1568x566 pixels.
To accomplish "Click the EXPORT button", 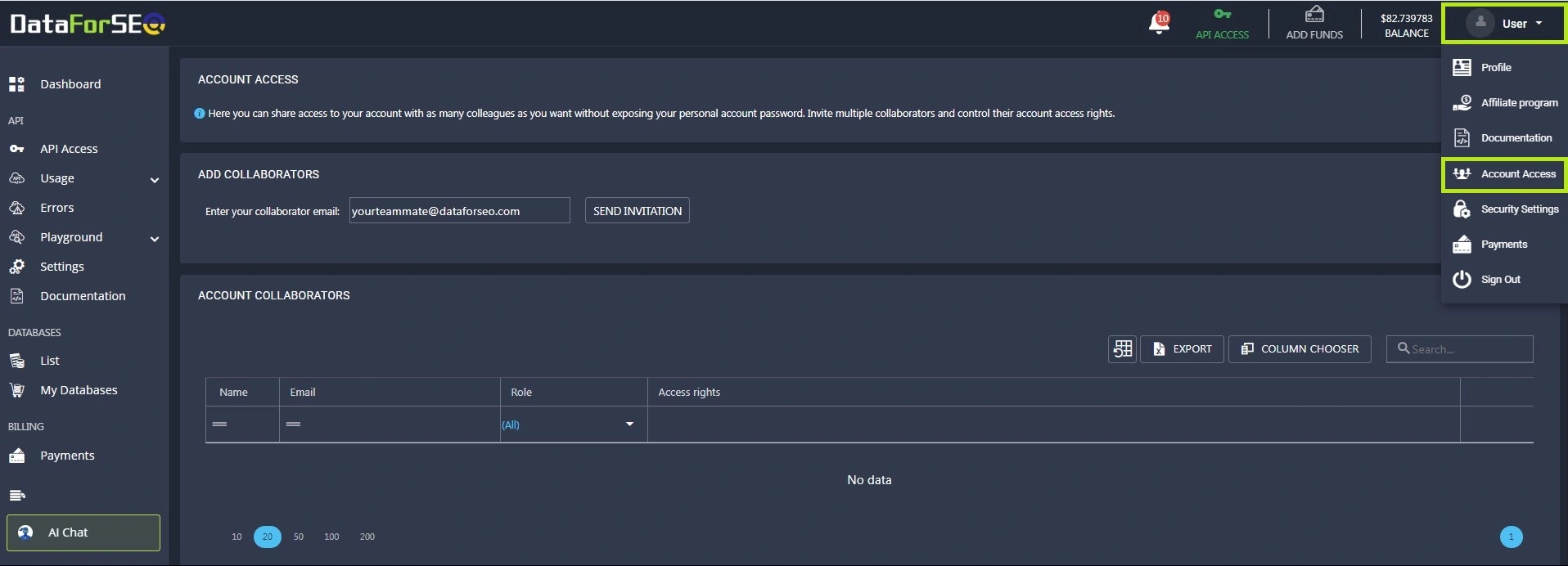I will tap(1183, 349).
